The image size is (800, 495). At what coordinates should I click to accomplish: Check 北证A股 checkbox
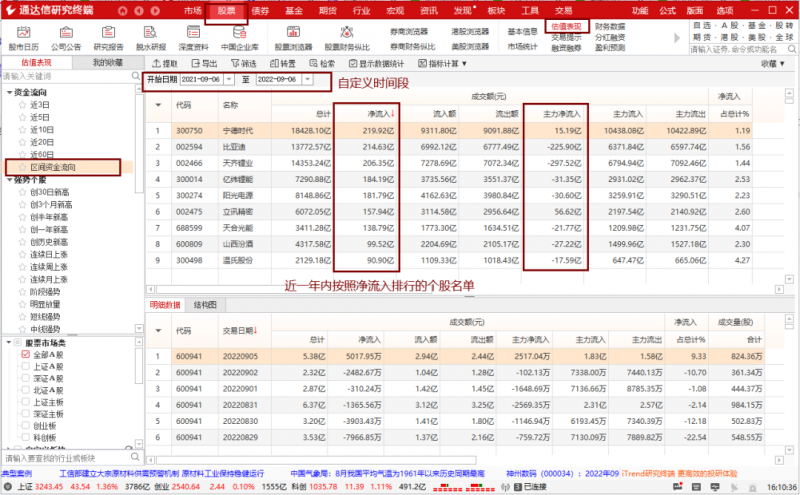click(x=26, y=390)
